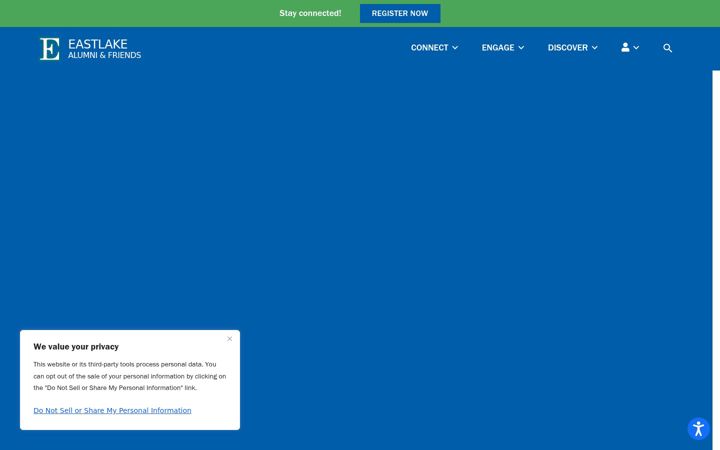Viewport: 720px width, 450px height.
Task: Open the user account icon menu
Action: click(x=630, y=47)
